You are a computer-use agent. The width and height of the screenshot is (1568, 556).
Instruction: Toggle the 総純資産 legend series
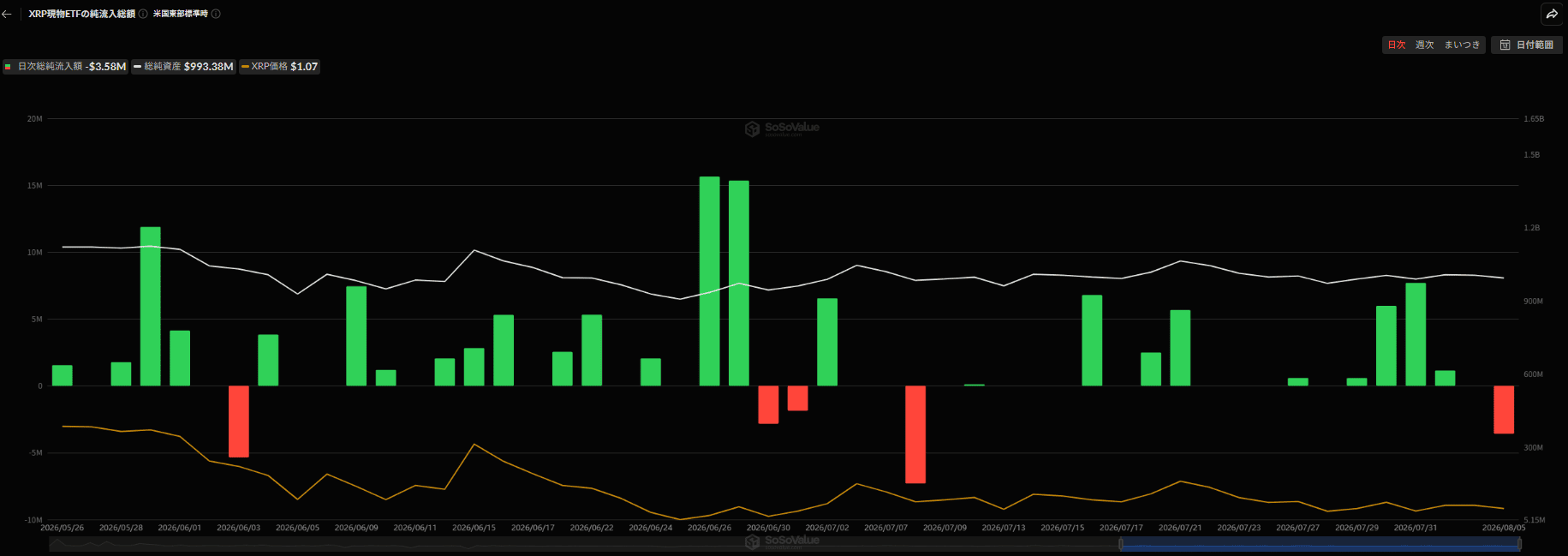[183, 66]
